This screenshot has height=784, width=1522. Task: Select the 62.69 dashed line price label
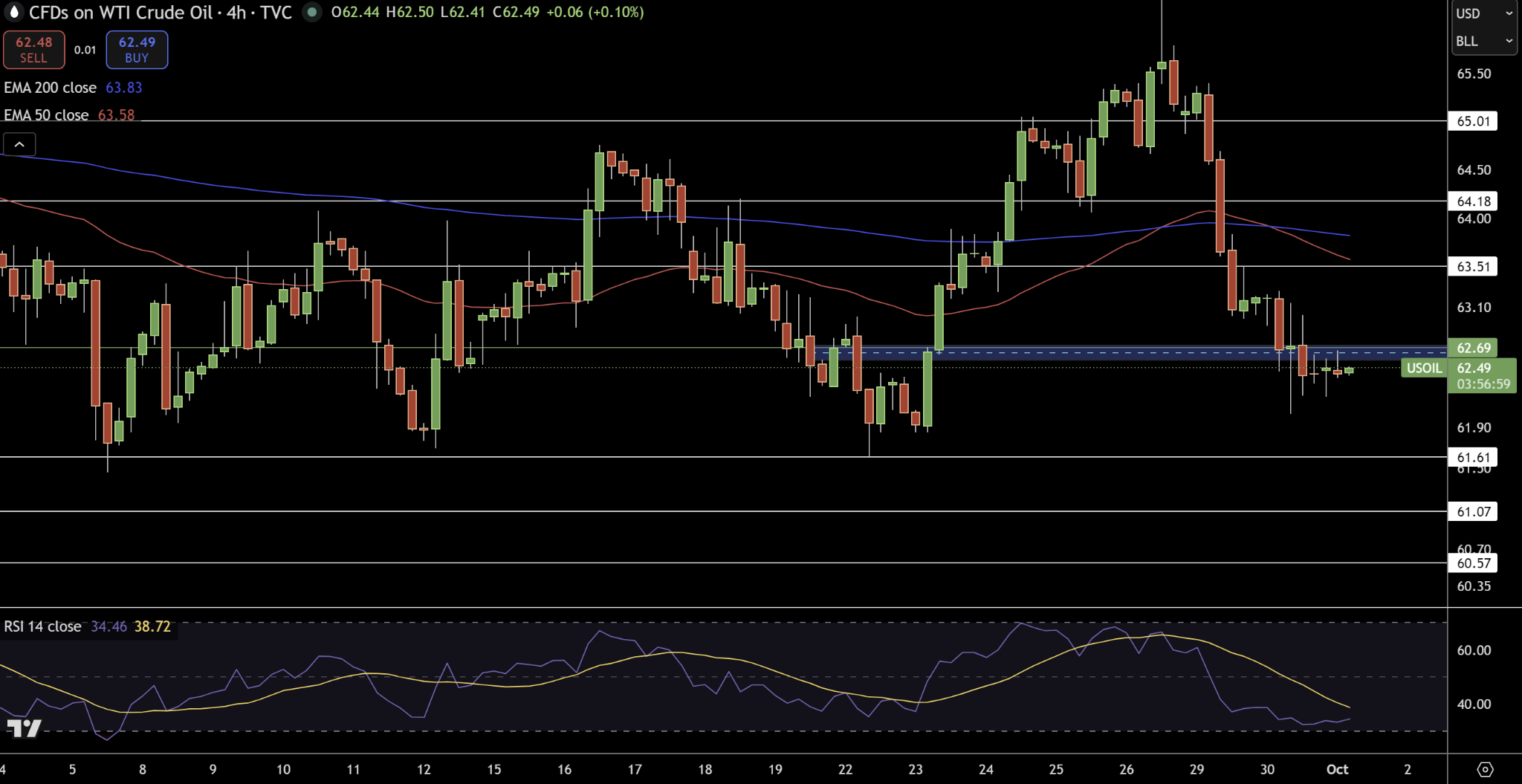(1473, 348)
